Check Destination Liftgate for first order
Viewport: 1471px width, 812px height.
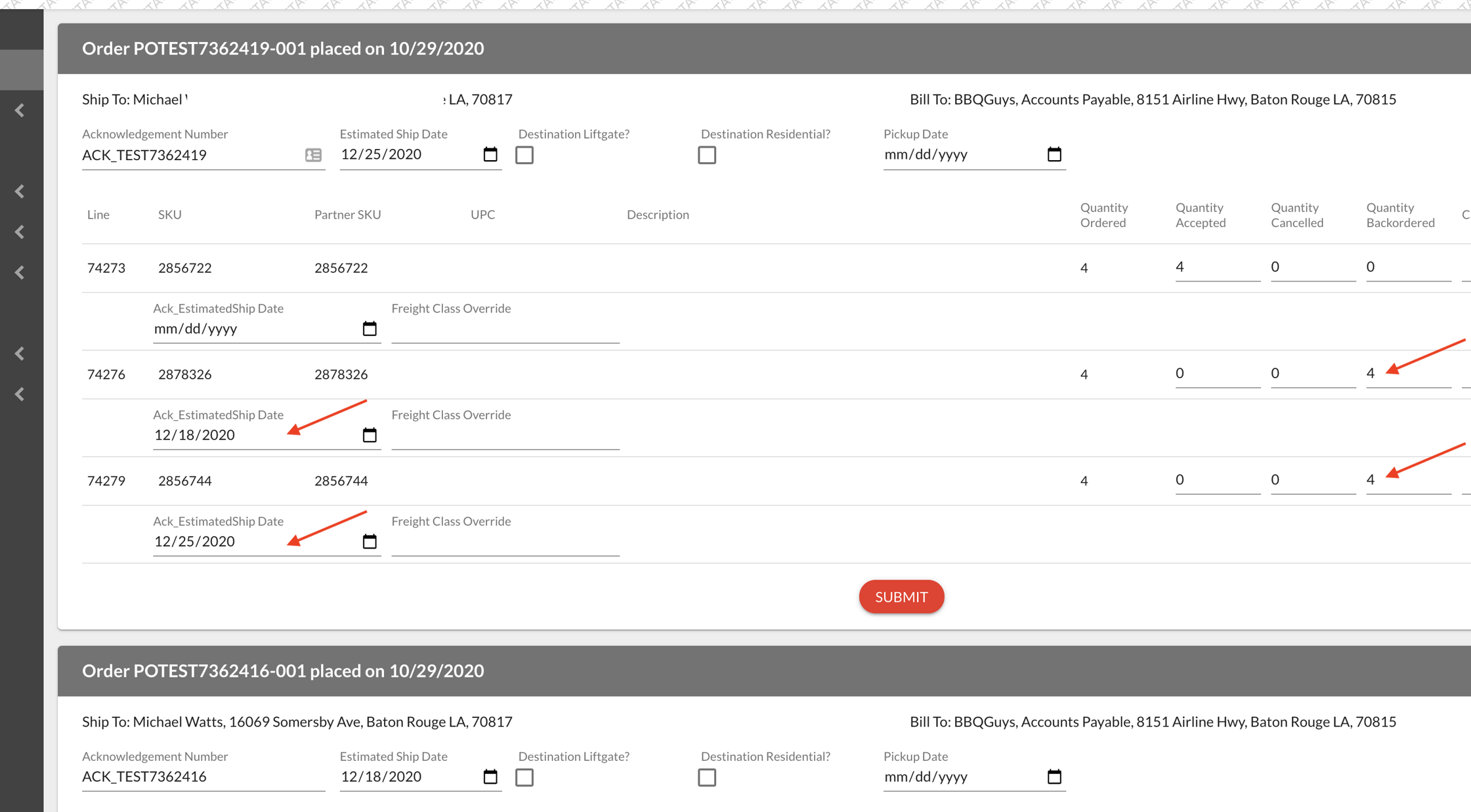(524, 155)
